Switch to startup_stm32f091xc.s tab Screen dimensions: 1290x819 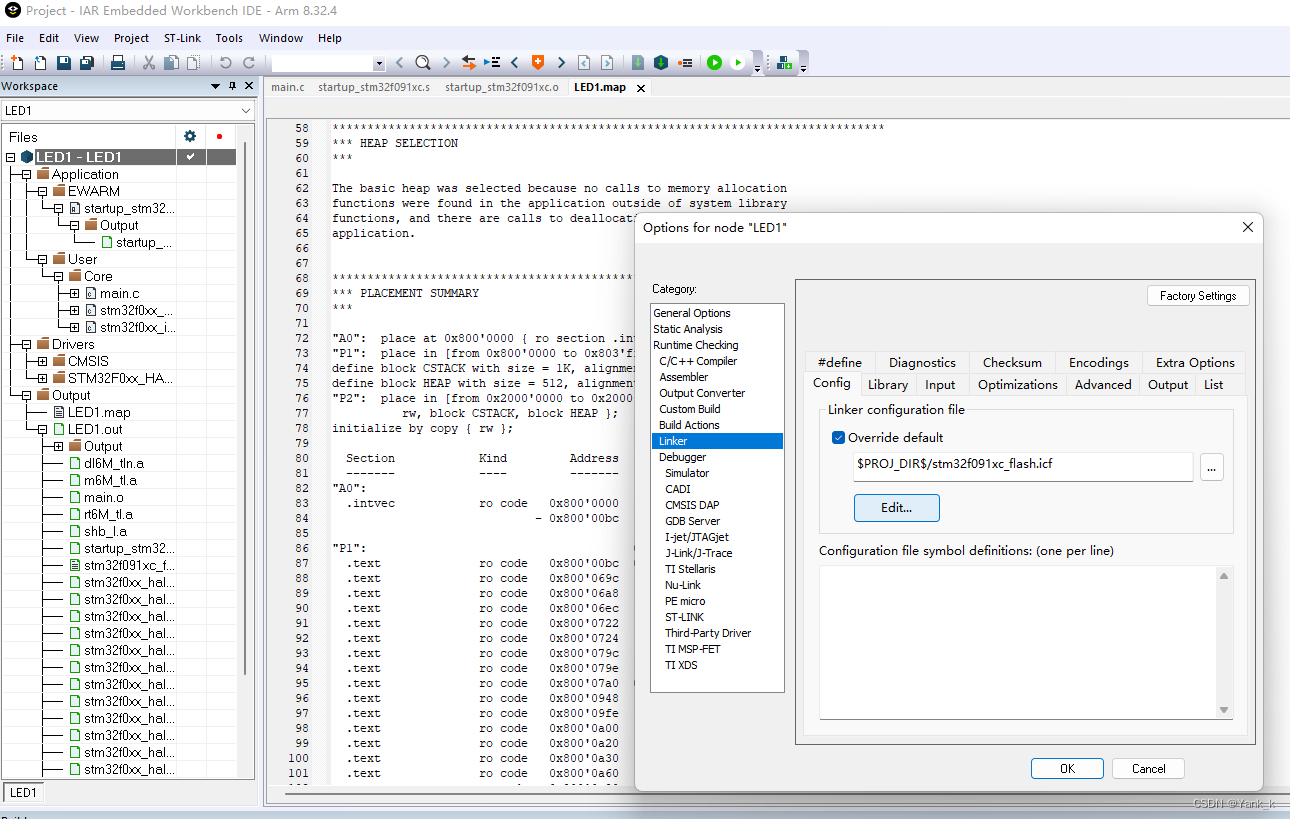(x=374, y=87)
